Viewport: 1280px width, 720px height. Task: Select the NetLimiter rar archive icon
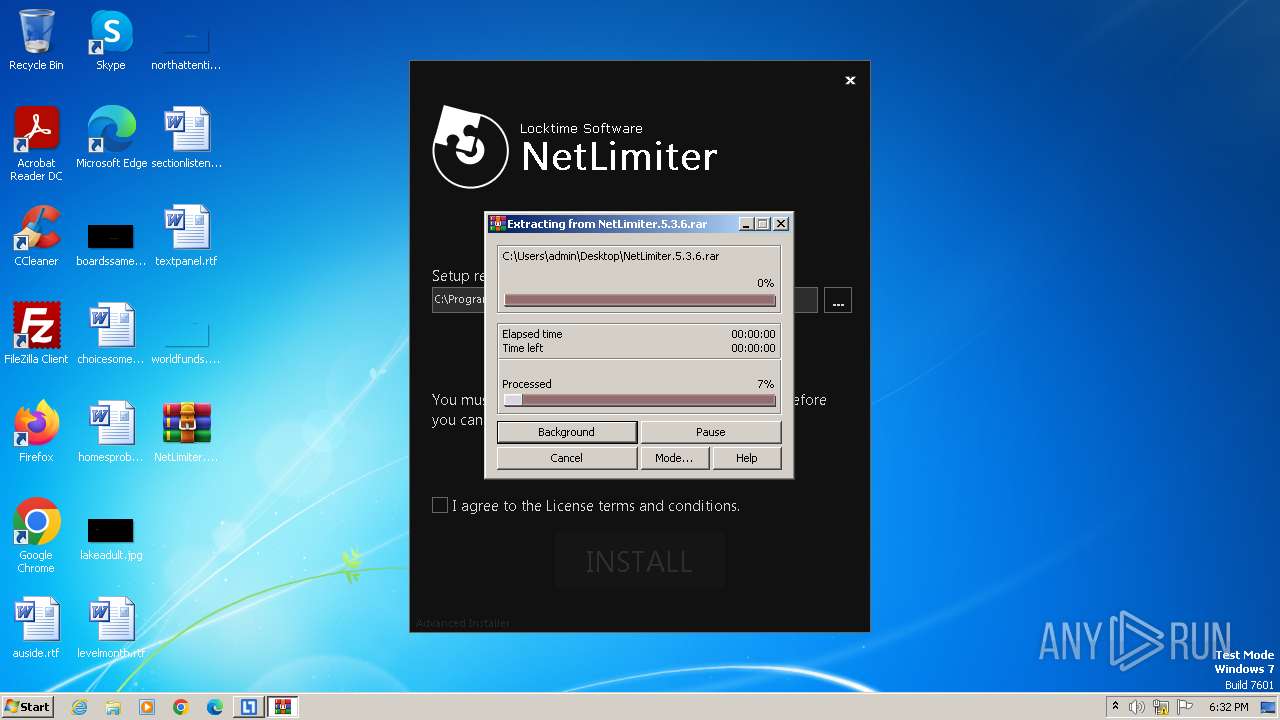click(x=186, y=431)
